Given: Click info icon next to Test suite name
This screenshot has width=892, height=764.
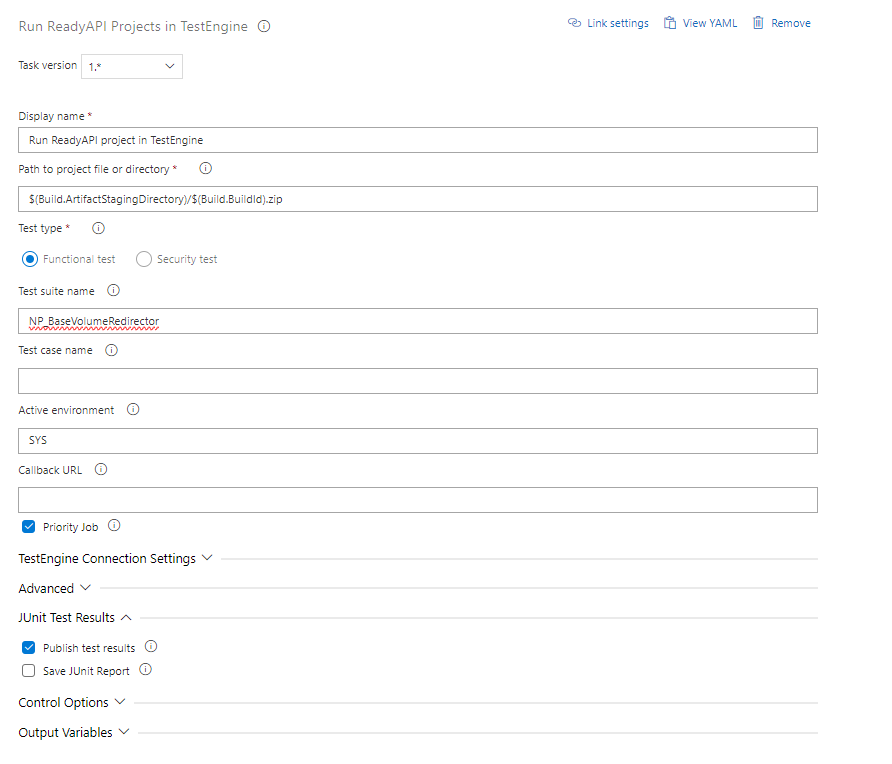Looking at the screenshot, I should click(113, 291).
